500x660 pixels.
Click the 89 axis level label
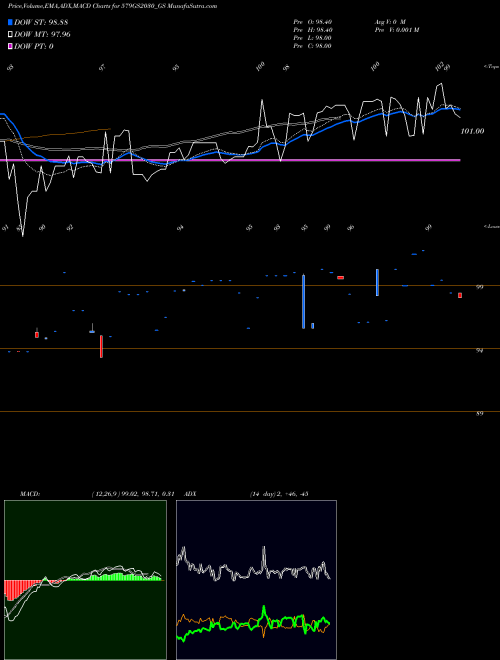tap(479, 414)
